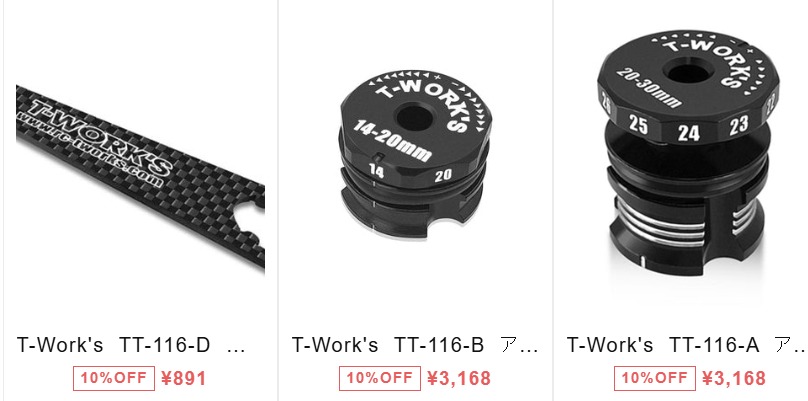Image resolution: width=808 pixels, height=401 pixels.
Task: Select the ¥891 price of TT-116-D
Action: [183, 378]
